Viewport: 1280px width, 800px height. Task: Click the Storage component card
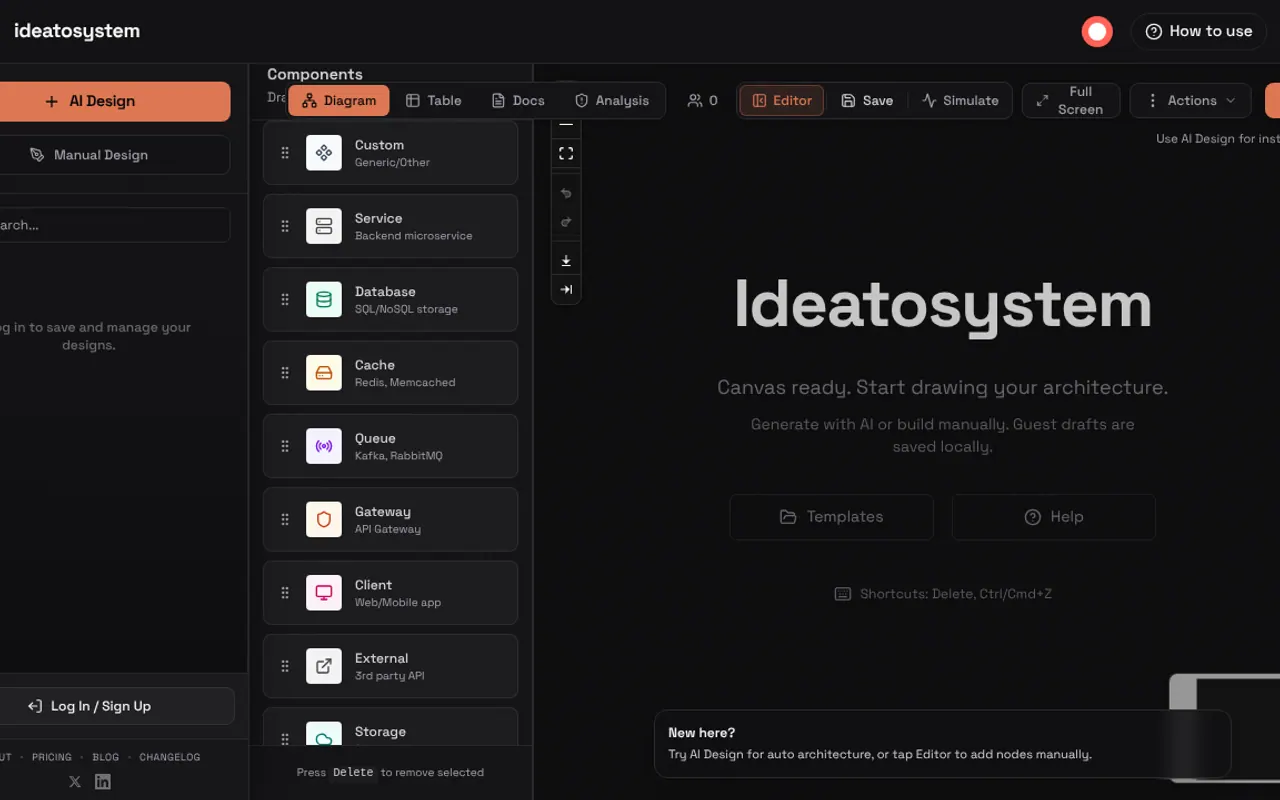(390, 727)
